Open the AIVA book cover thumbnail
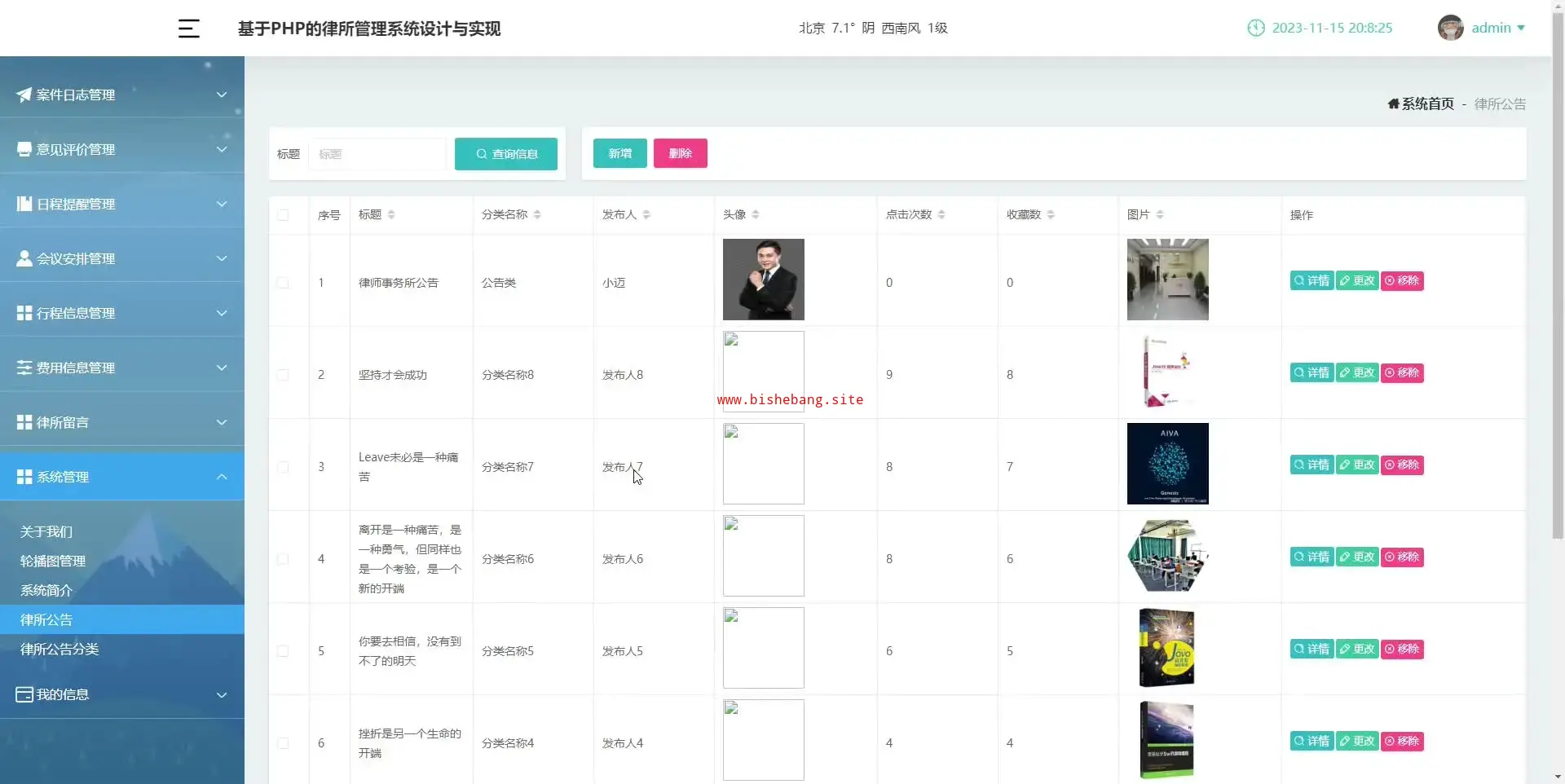Image resolution: width=1565 pixels, height=784 pixels. coord(1168,464)
